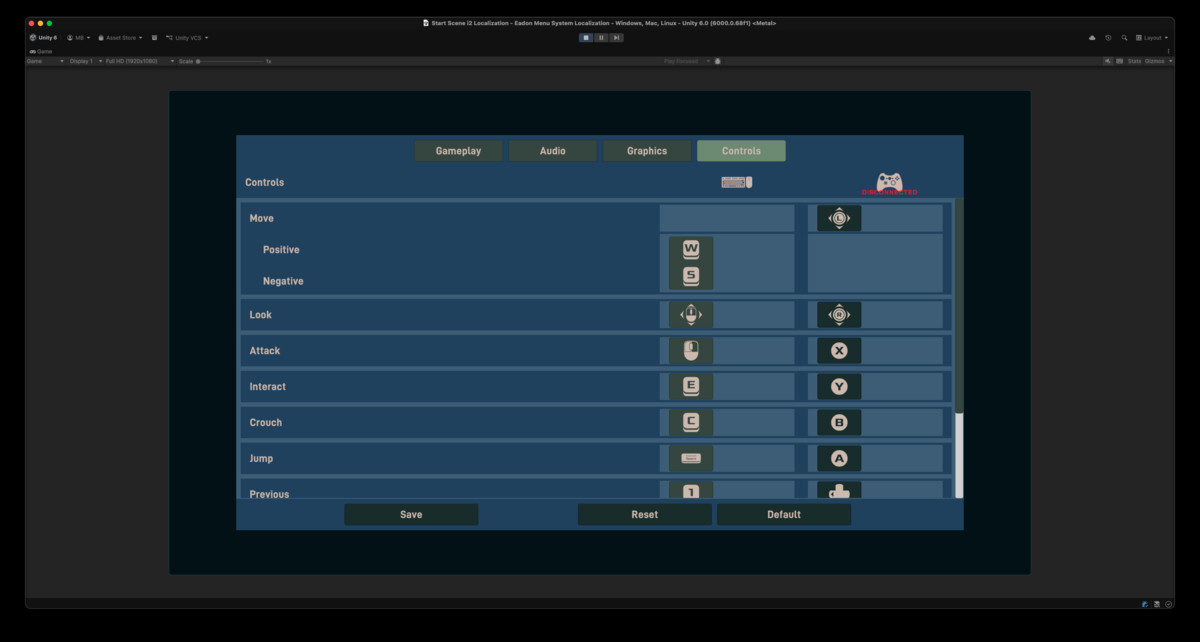Select the W key binding for Move Positive
Image resolution: width=1200 pixels, height=642 pixels.
coord(691,247)
